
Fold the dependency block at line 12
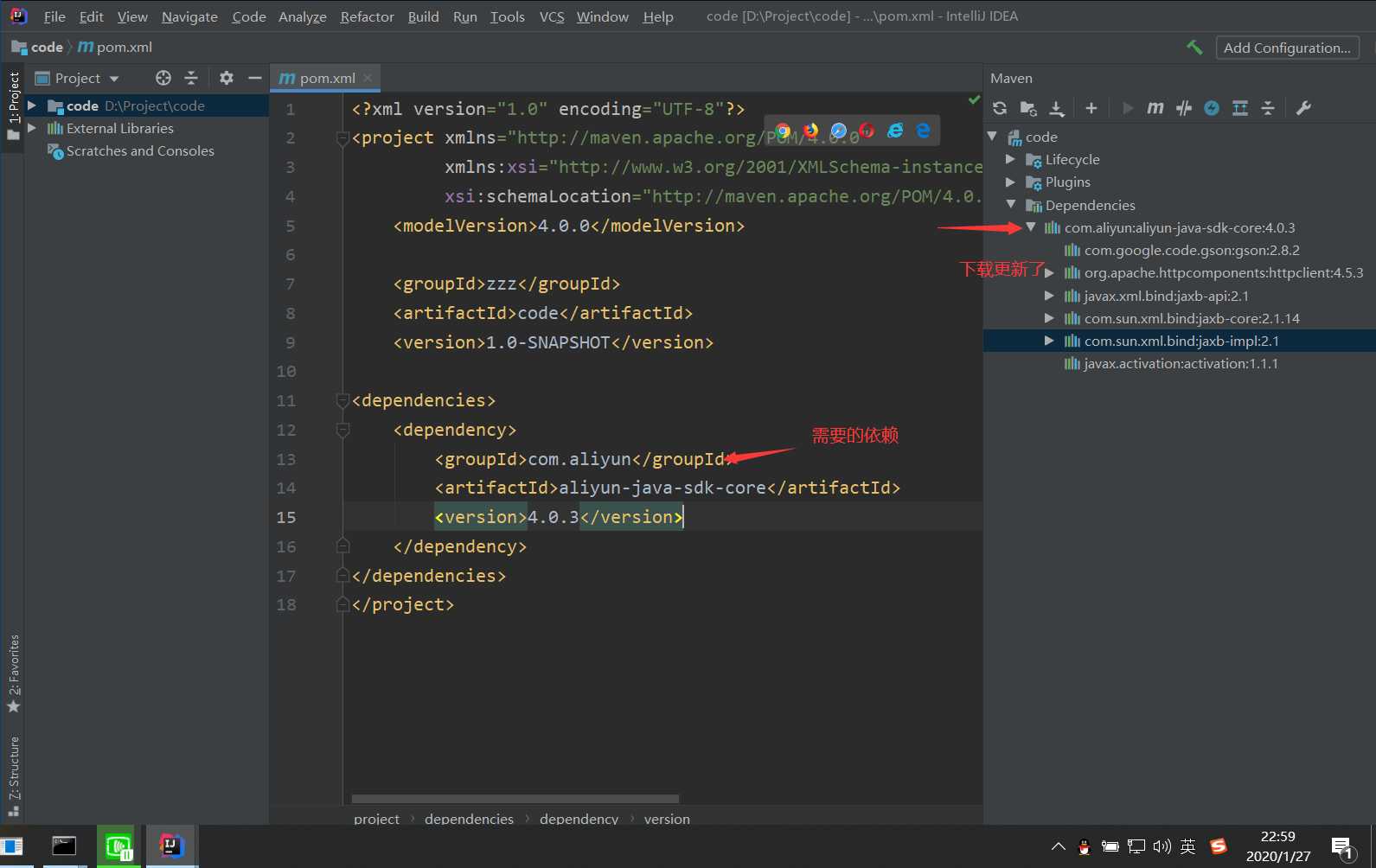tap(342, 430)
